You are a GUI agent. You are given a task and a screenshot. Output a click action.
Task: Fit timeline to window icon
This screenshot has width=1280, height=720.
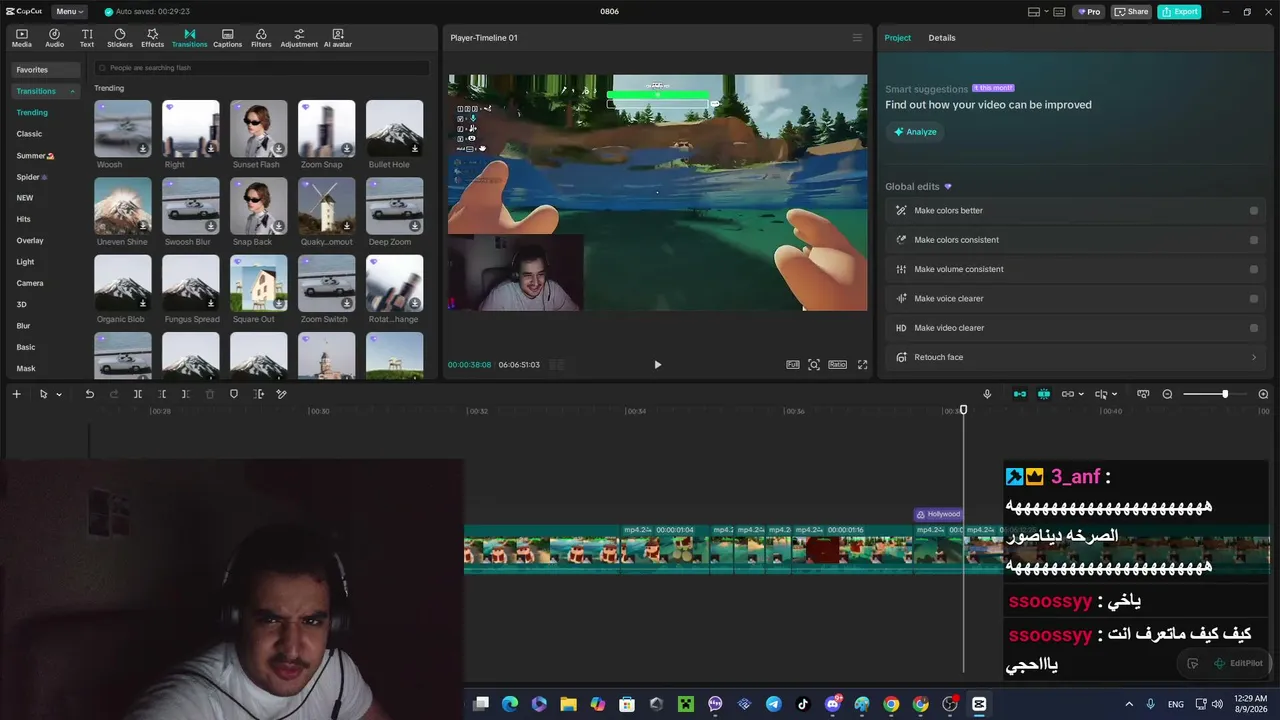coord(1143,394)
